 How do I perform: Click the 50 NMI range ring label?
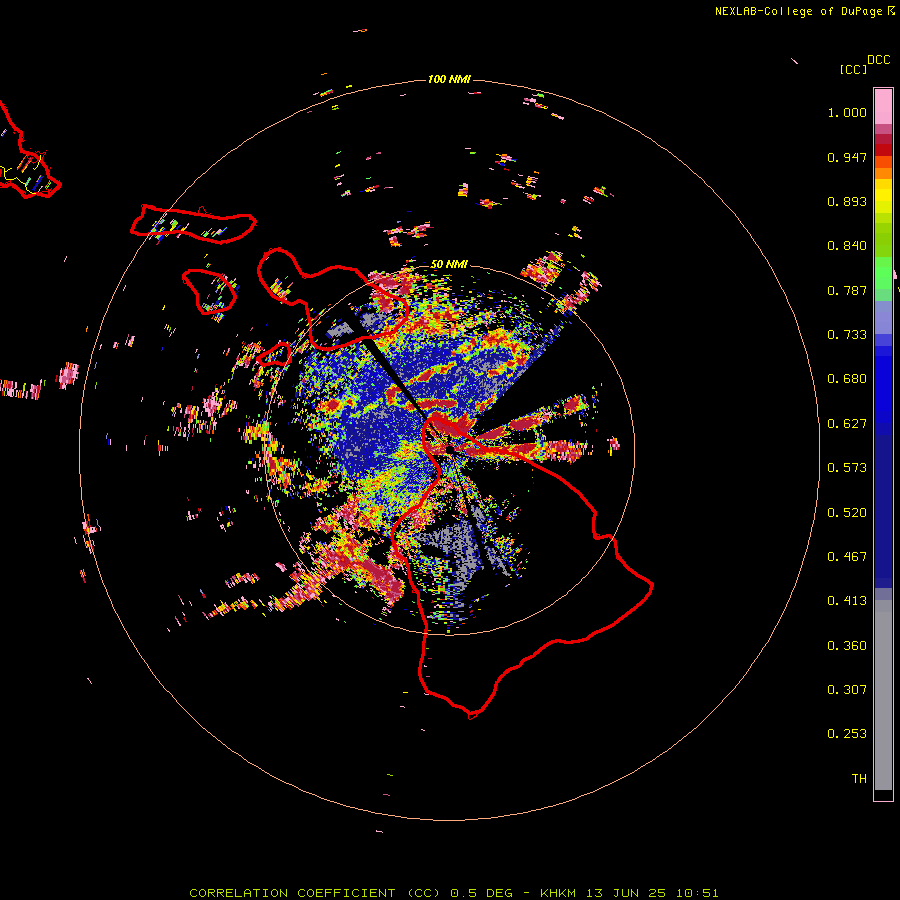coord(449,264)
